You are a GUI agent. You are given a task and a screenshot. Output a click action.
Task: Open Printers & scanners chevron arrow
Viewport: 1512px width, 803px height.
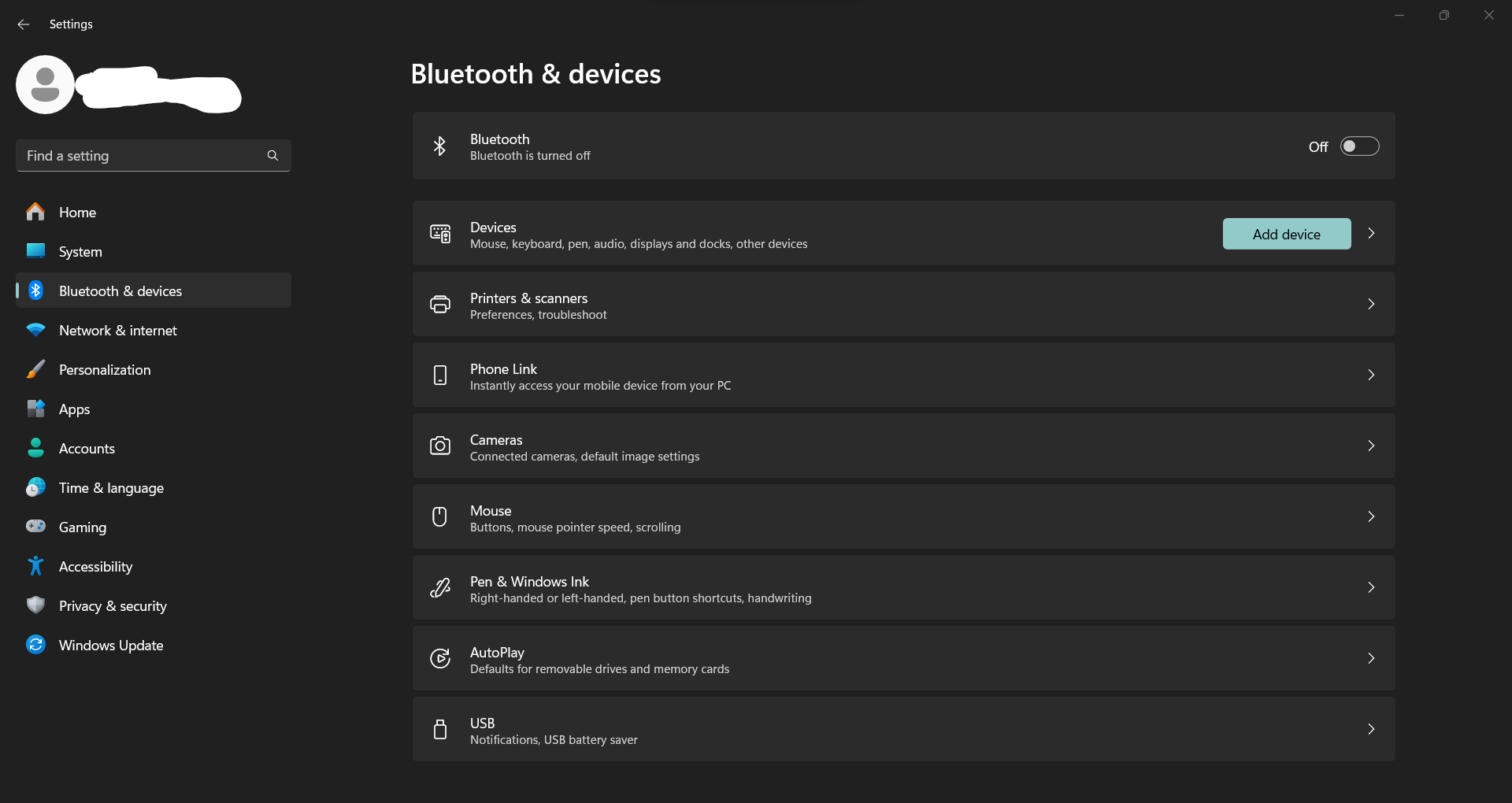click(x=1371, y=305)
